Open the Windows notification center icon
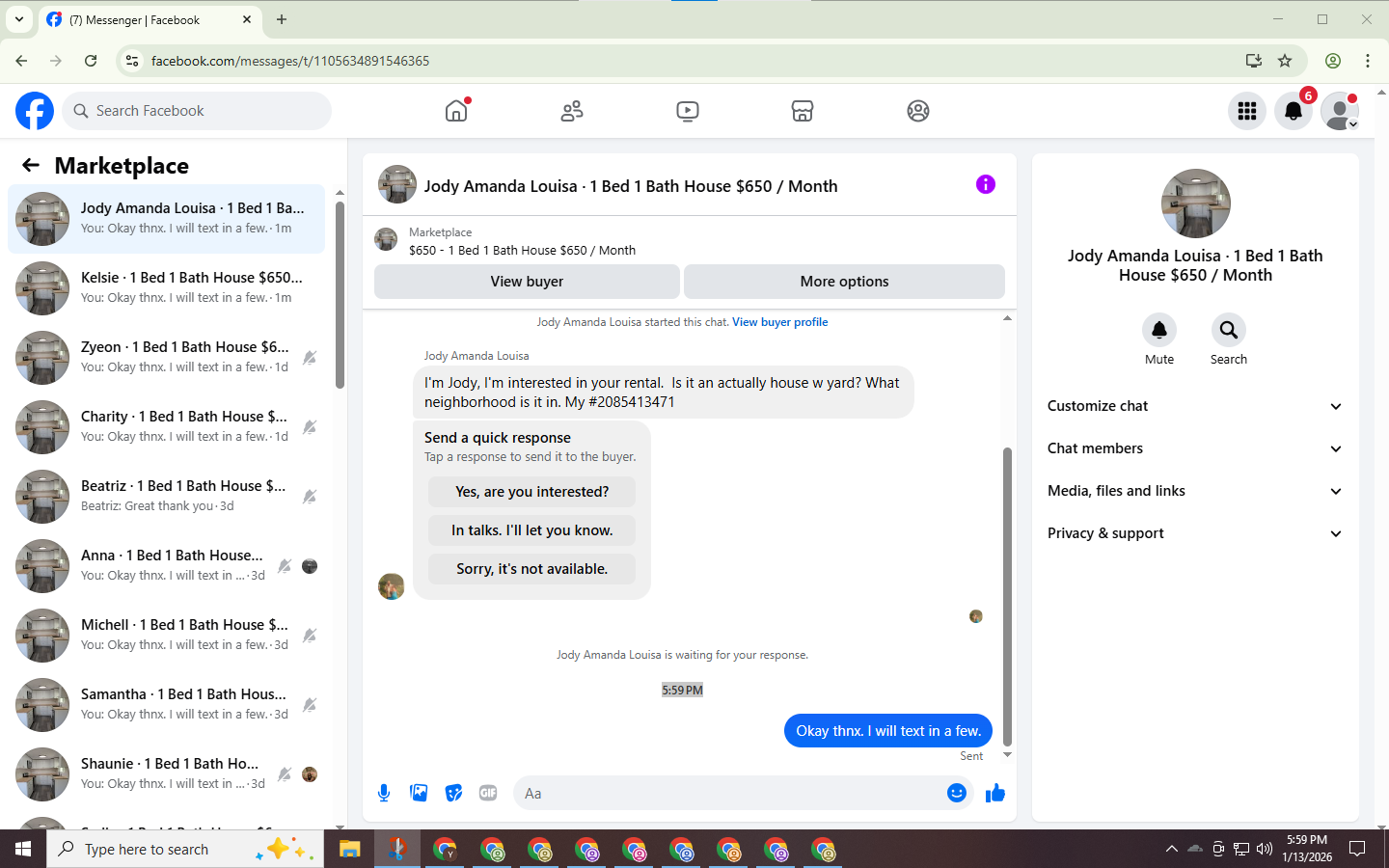 coord(1357,849)
